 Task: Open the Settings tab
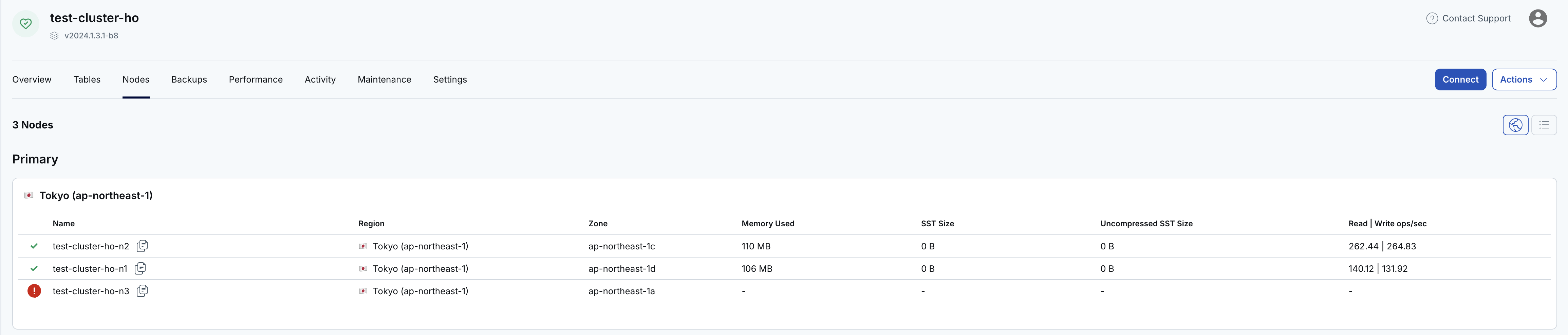pyautogui.click(x=450, y=80)
